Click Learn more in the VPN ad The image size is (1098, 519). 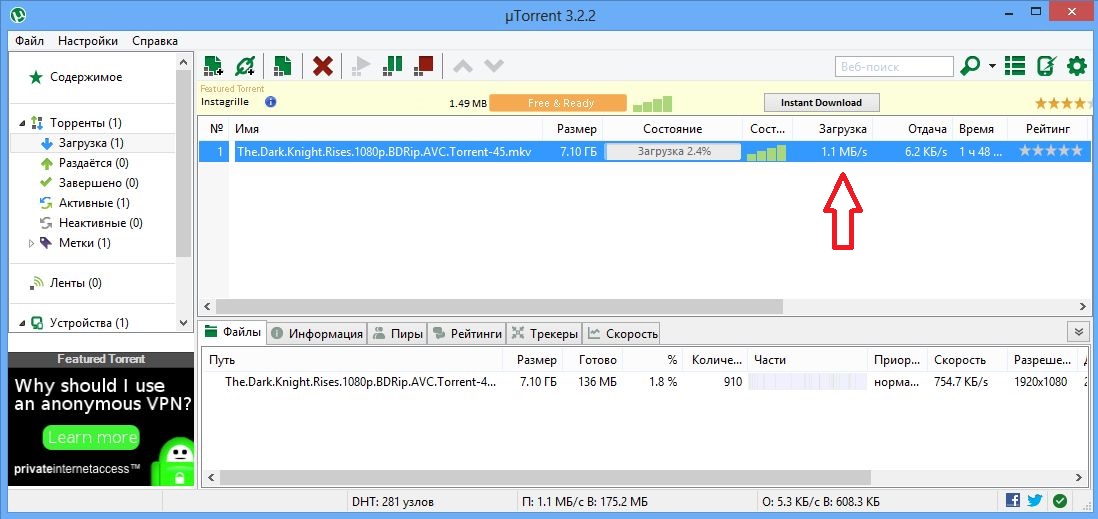point(91,438)
